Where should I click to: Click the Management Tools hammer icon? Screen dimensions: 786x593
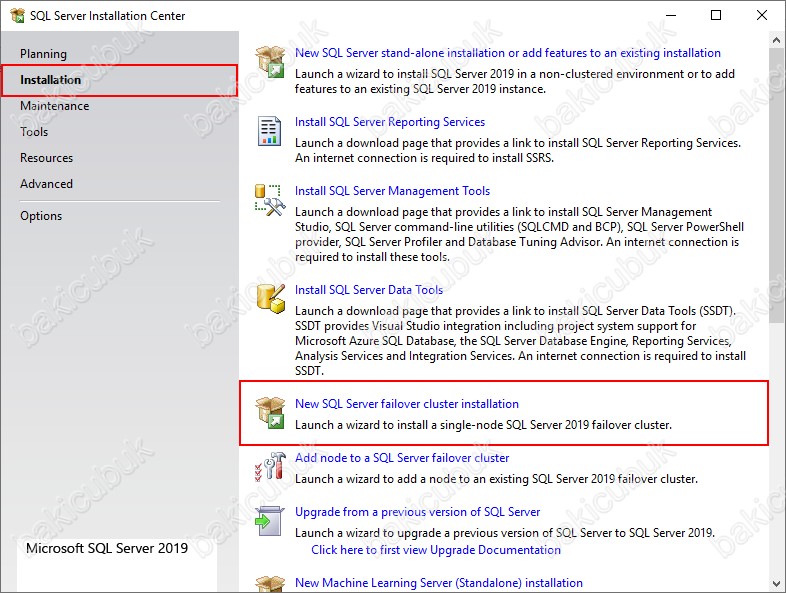pos(270,200)
